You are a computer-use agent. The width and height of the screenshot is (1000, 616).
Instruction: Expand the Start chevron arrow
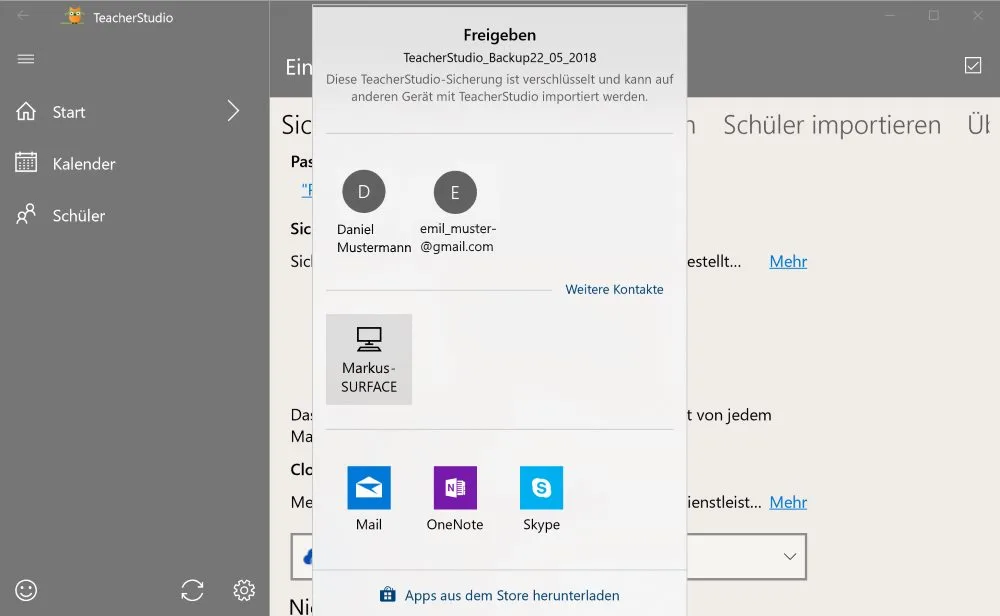click(233, 111)
